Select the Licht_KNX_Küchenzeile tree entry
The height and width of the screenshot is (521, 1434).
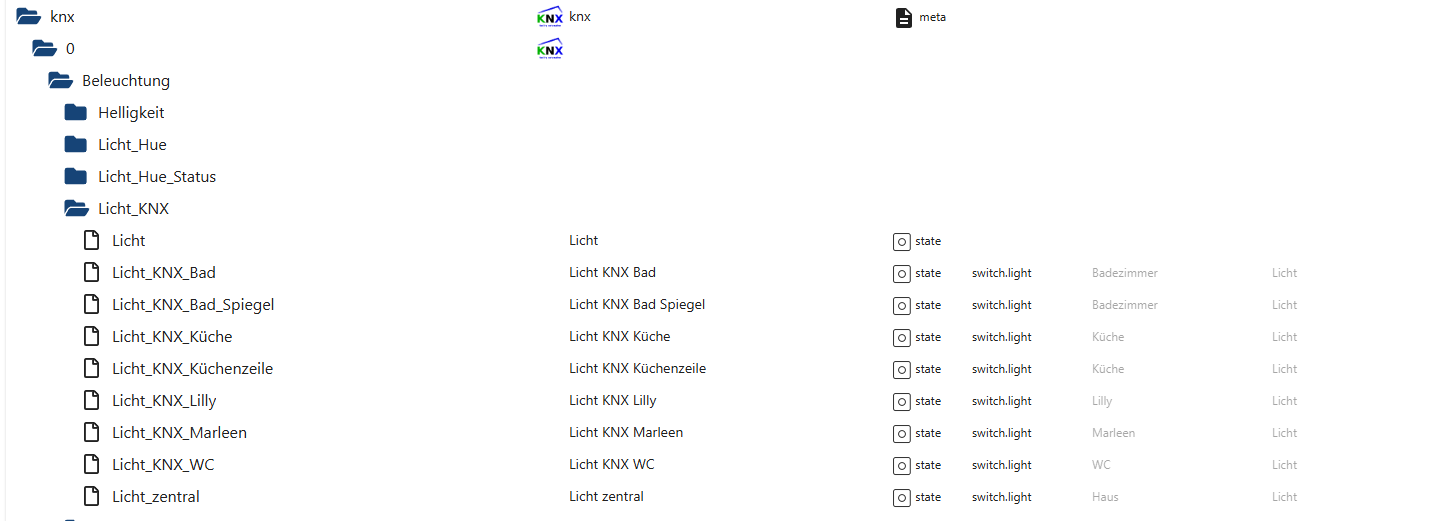192,369
